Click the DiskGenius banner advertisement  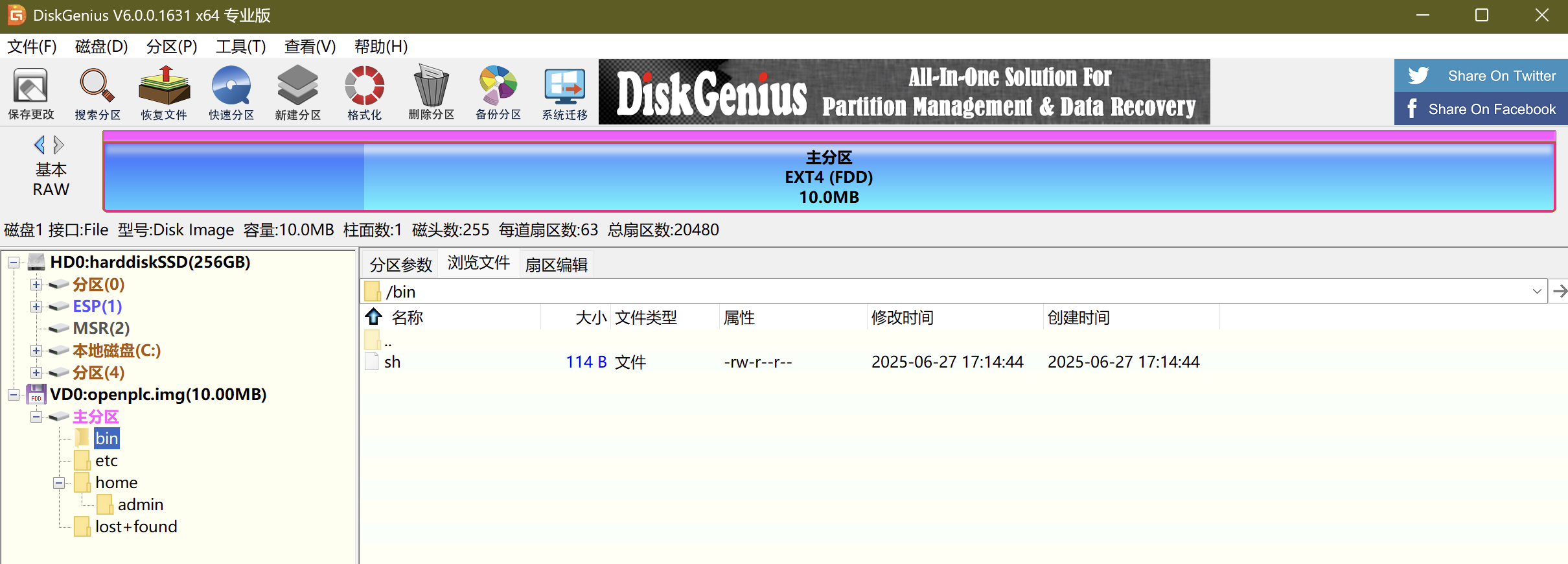coord(904,92)
